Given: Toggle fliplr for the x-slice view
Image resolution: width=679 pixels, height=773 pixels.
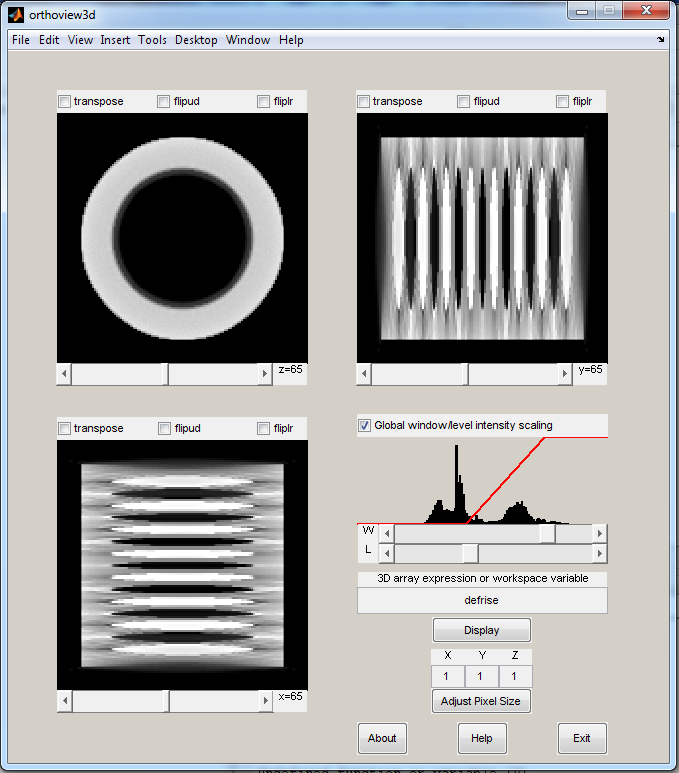Looking at the screenshot, I should 264,428.
